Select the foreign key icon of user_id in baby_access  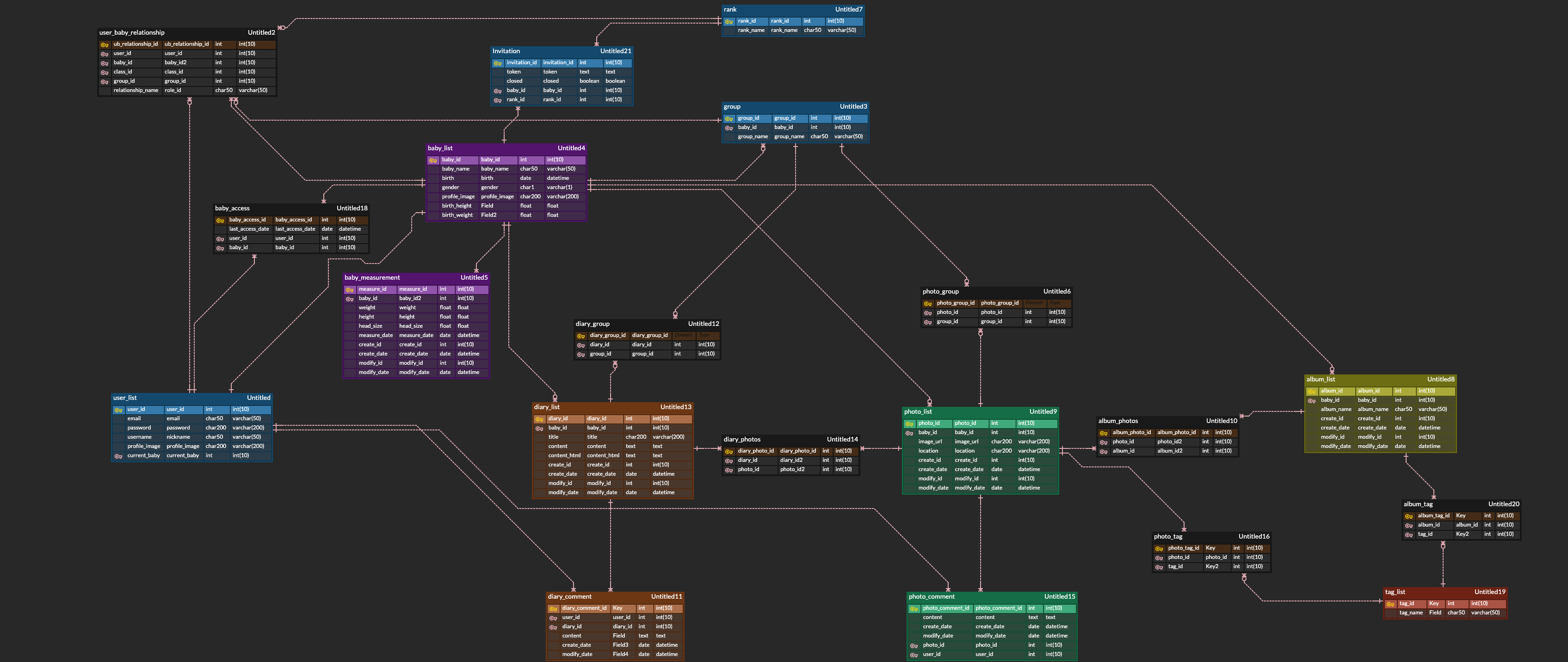220,239
